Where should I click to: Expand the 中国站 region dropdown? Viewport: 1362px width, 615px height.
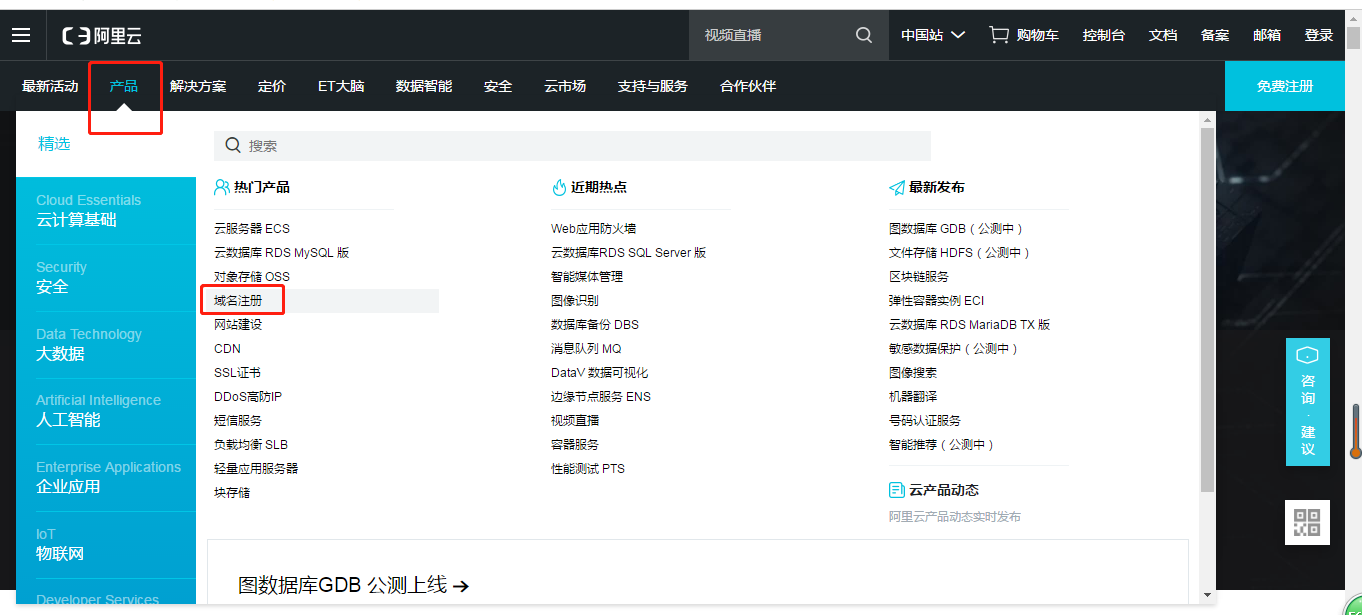coord(932,35)
